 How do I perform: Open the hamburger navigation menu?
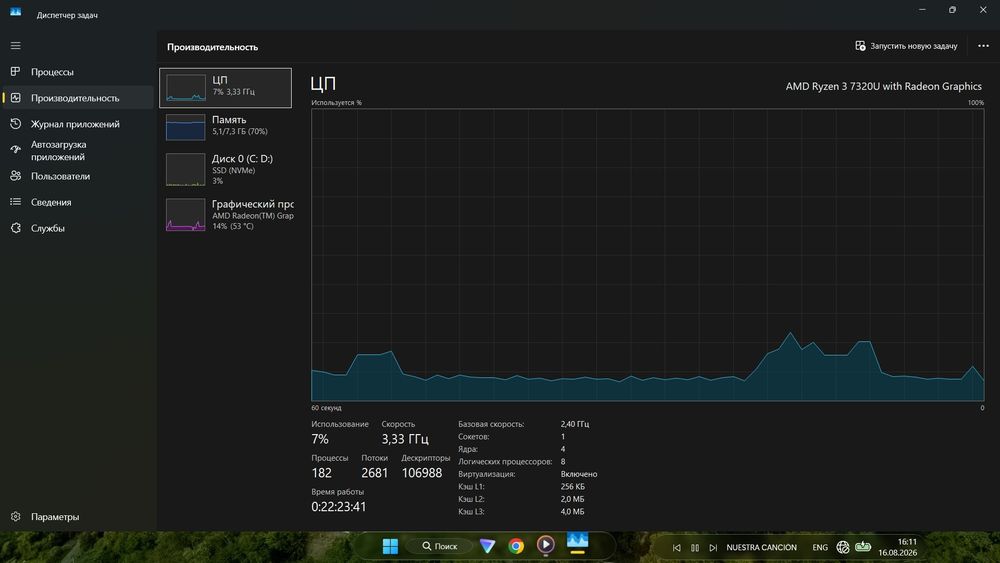15,46
